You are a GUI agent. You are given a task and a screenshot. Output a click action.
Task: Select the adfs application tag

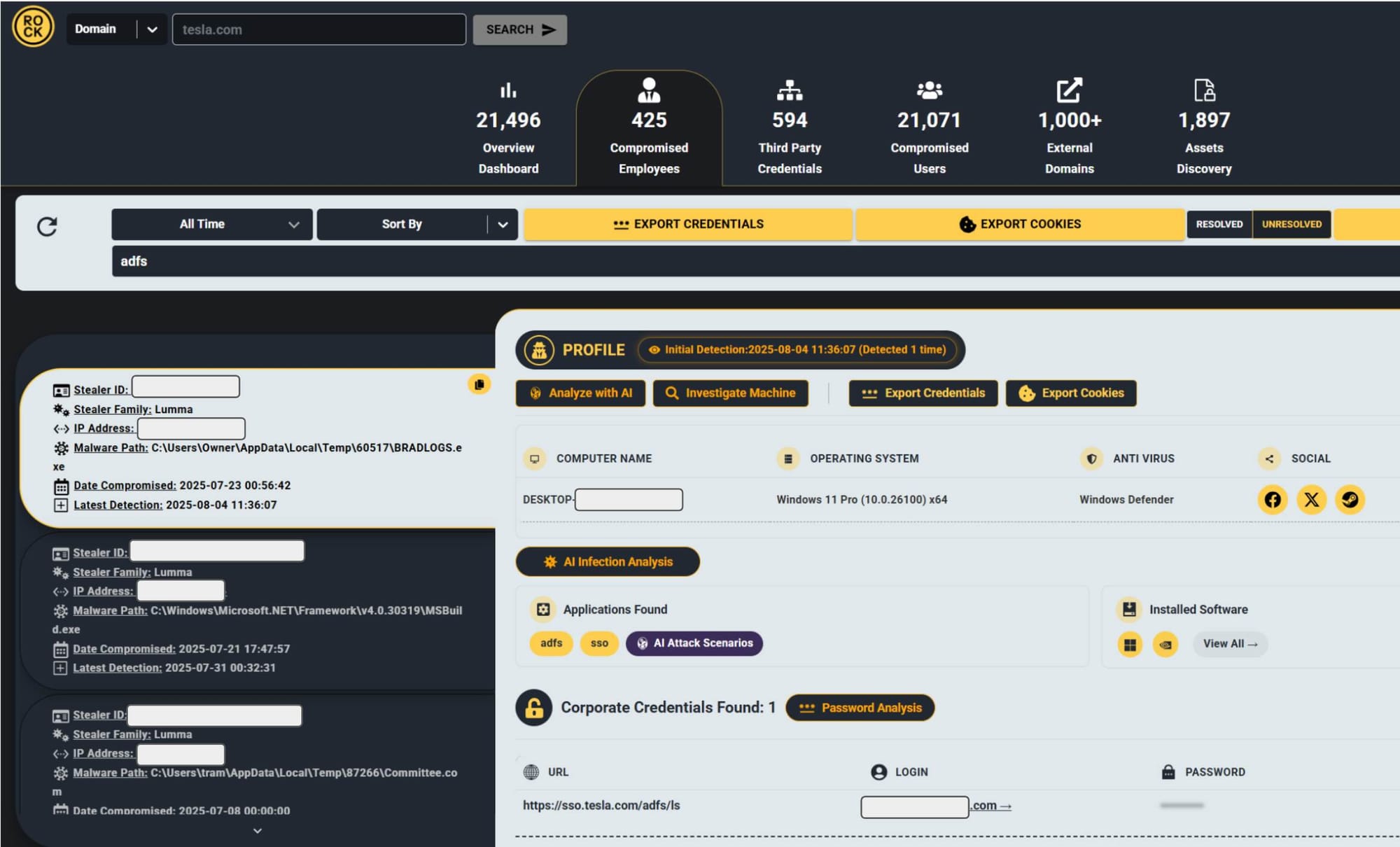[551, 643]
